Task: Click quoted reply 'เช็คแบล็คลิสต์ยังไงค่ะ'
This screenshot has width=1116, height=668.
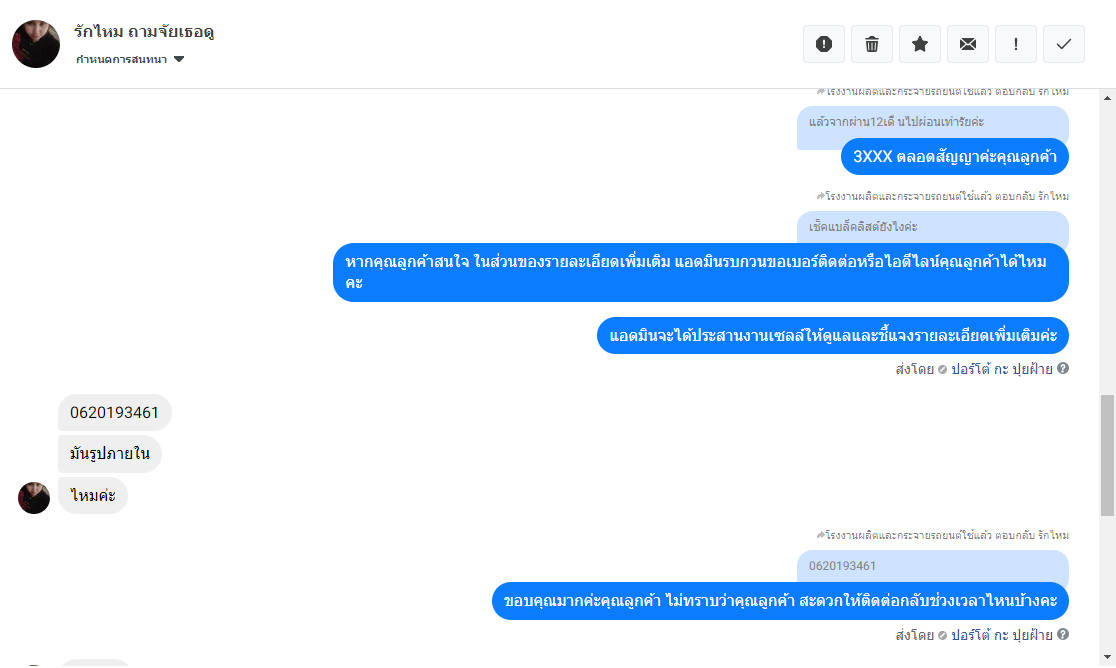Action: tap(932, 227)
